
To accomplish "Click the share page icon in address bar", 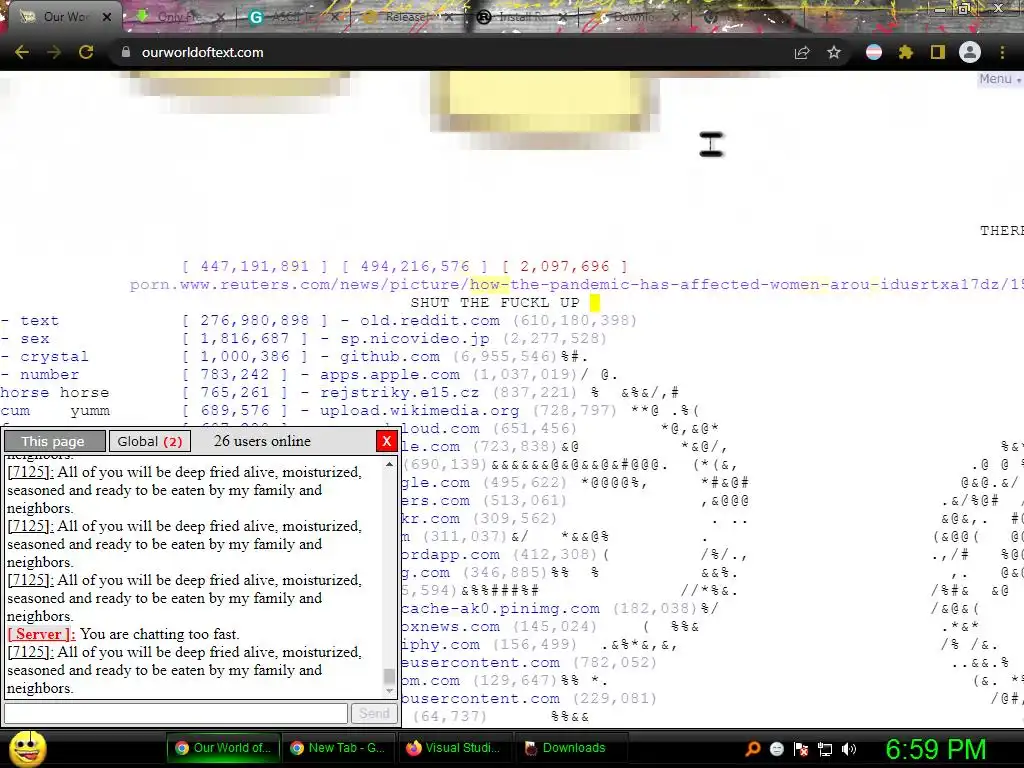I will [802, 52].
